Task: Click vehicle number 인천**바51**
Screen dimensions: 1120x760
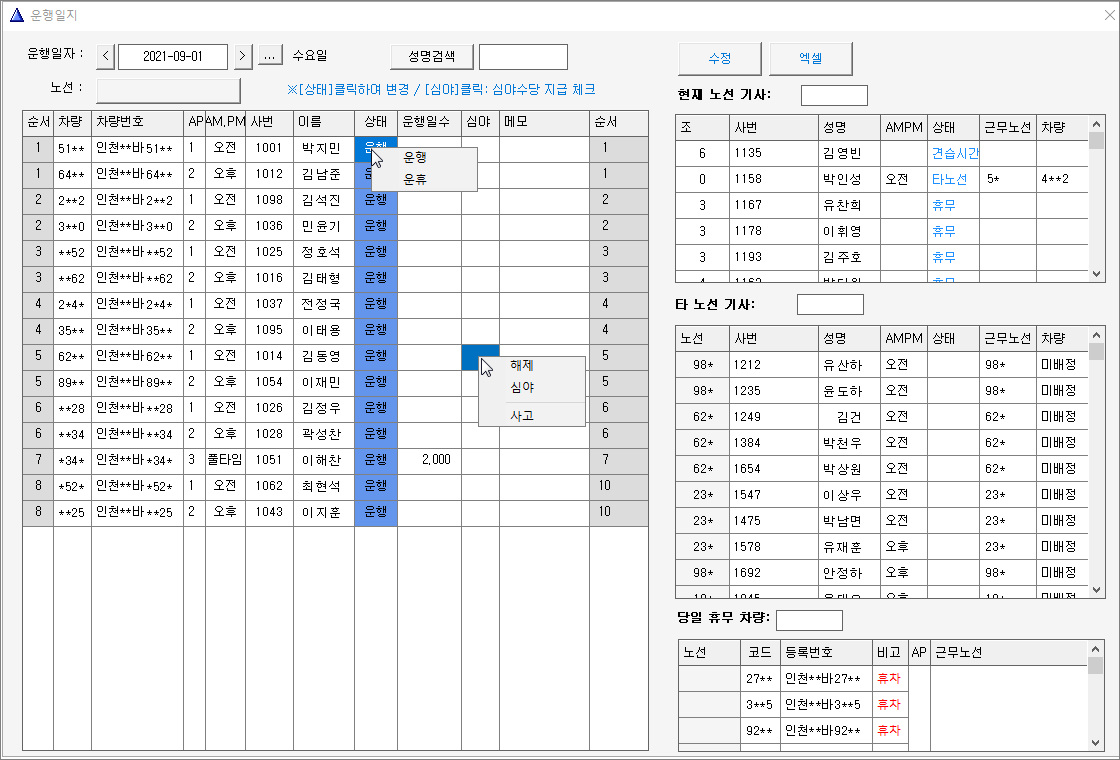Action: click(x=137, y=148)
